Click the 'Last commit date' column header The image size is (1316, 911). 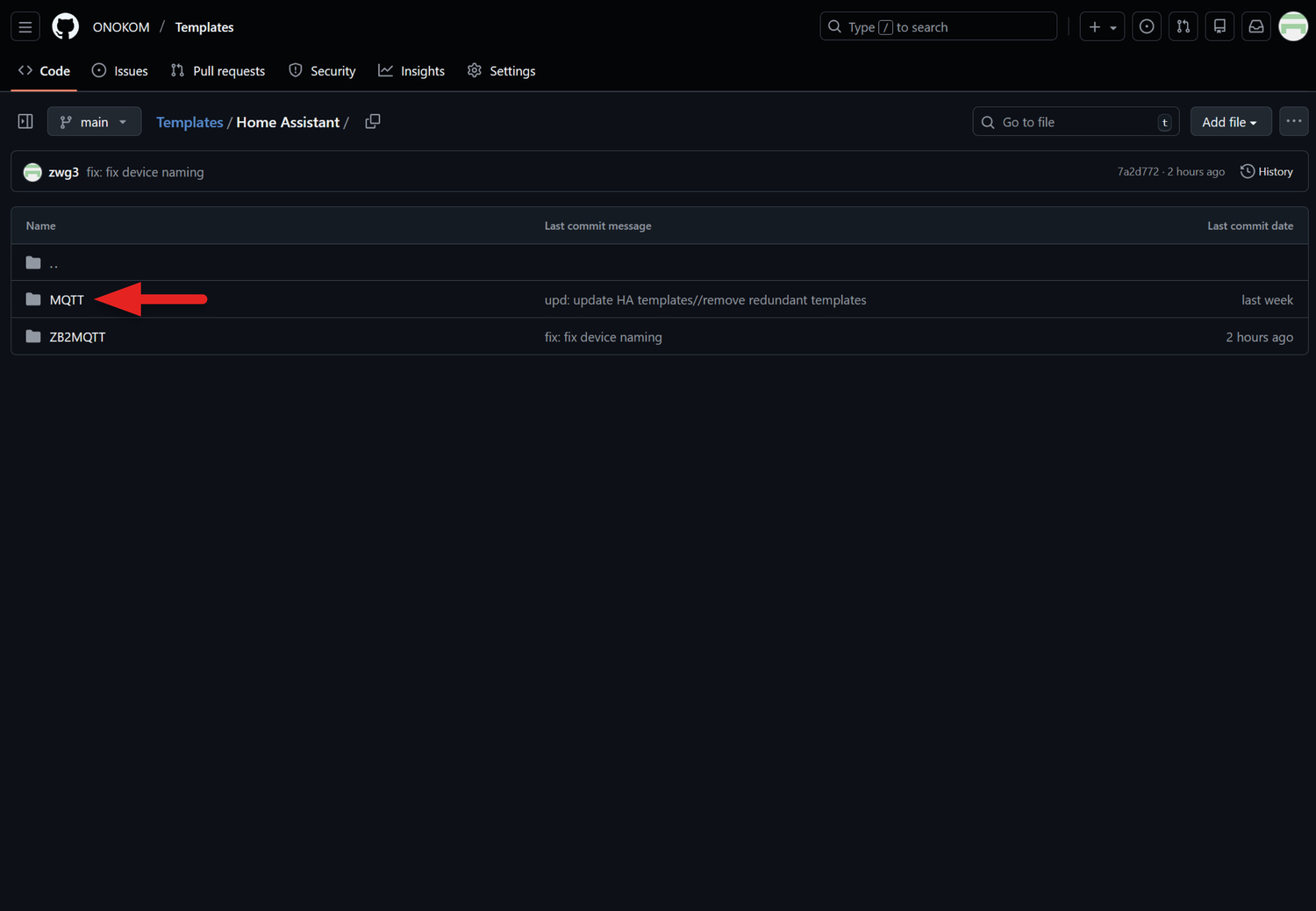pyautogui.click(x=1250, y=226)
